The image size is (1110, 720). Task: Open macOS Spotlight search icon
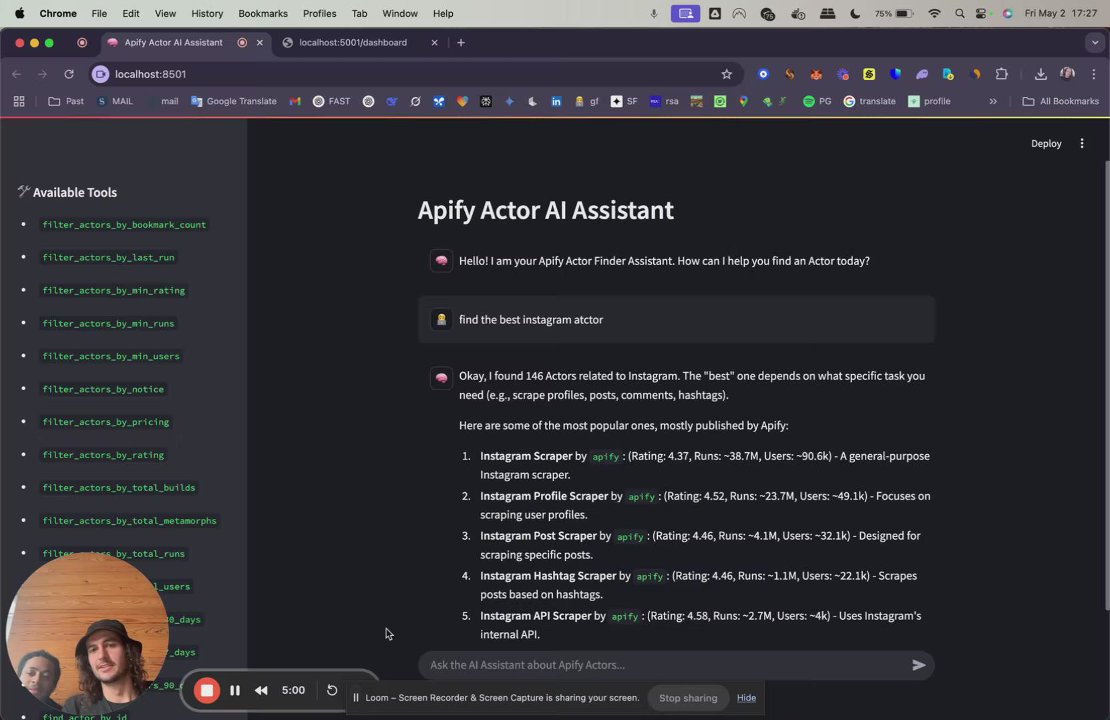point(959,13)
